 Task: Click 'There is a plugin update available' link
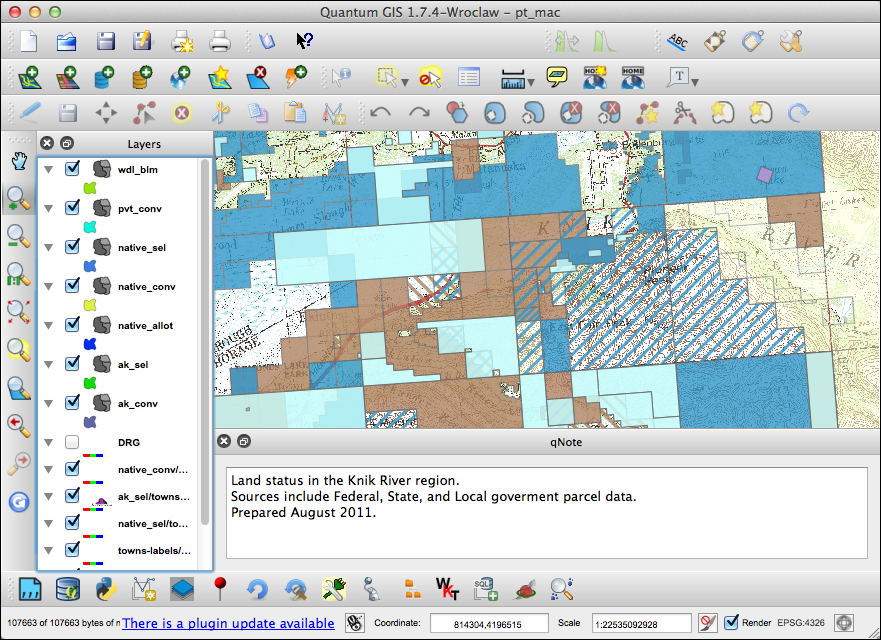click(228, 623)
